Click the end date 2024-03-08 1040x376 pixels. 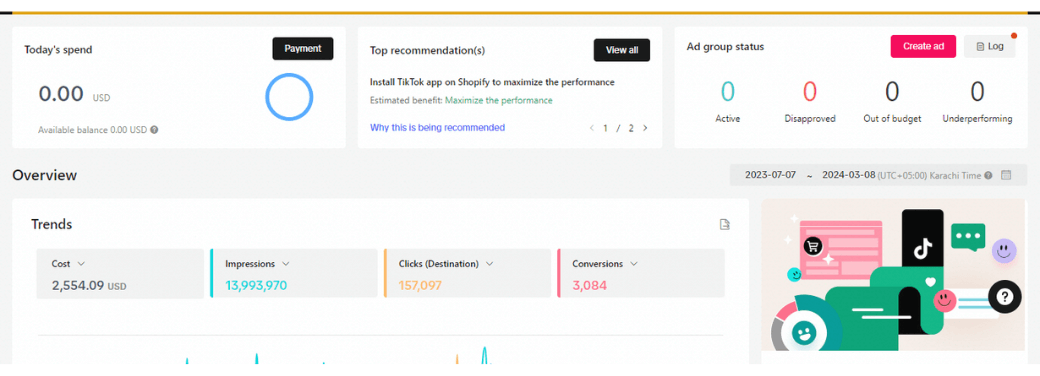848,175
